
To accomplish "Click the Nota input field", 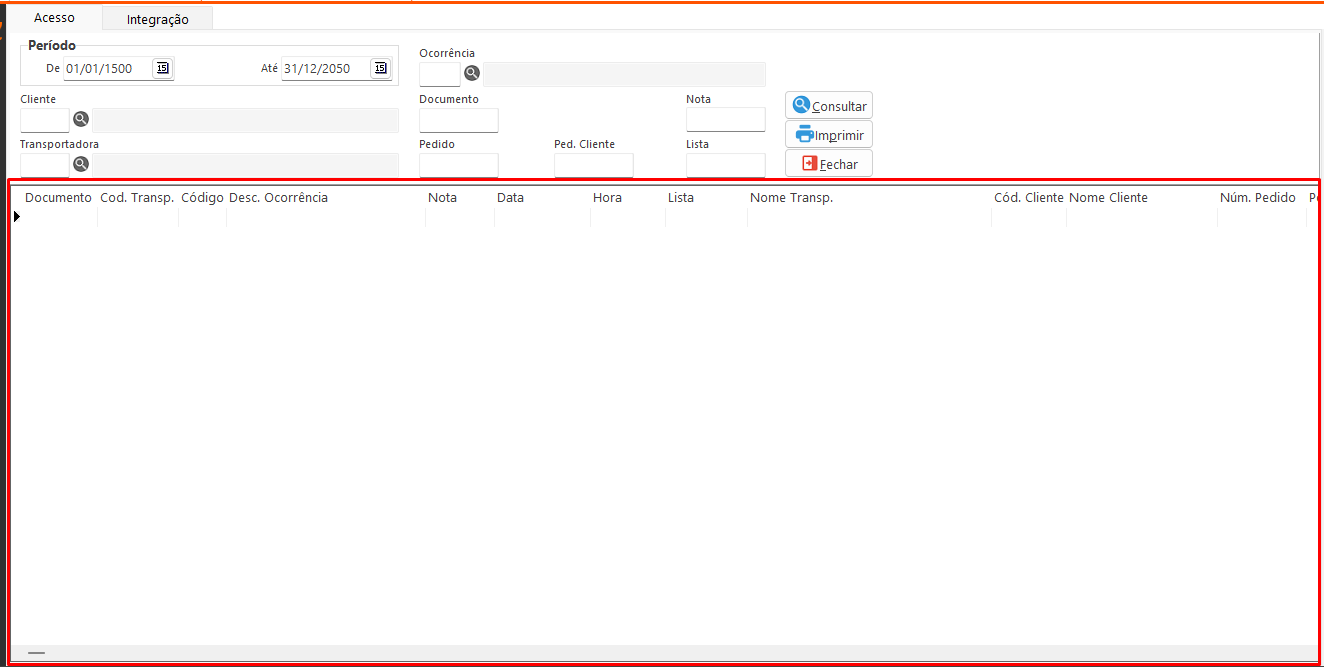I will point(725,119).
